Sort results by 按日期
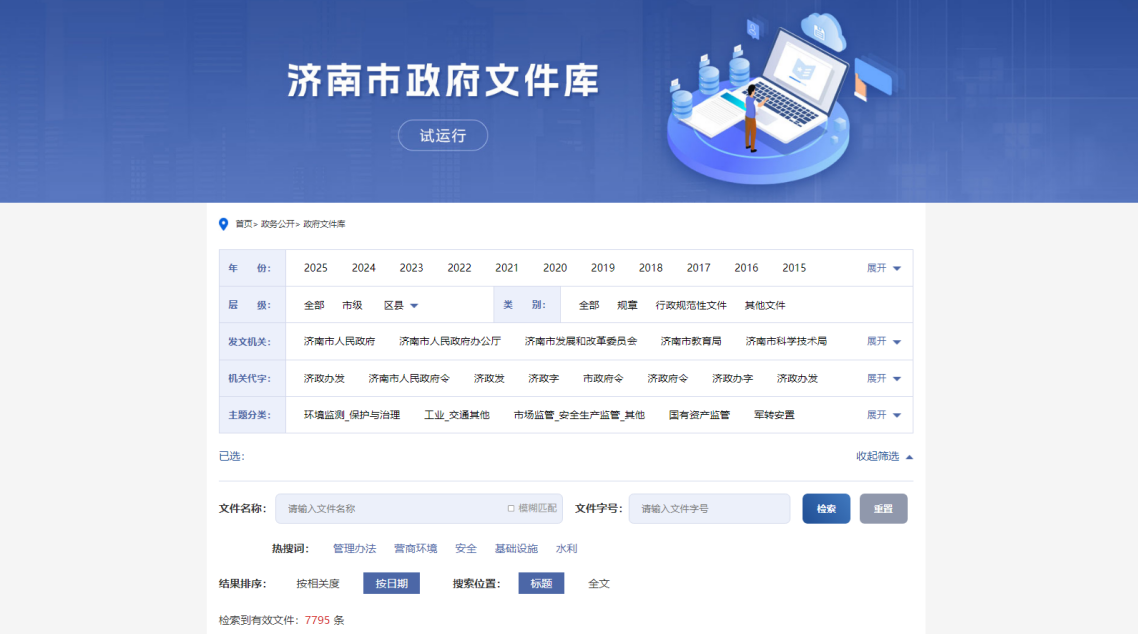 tap(391, 584)
